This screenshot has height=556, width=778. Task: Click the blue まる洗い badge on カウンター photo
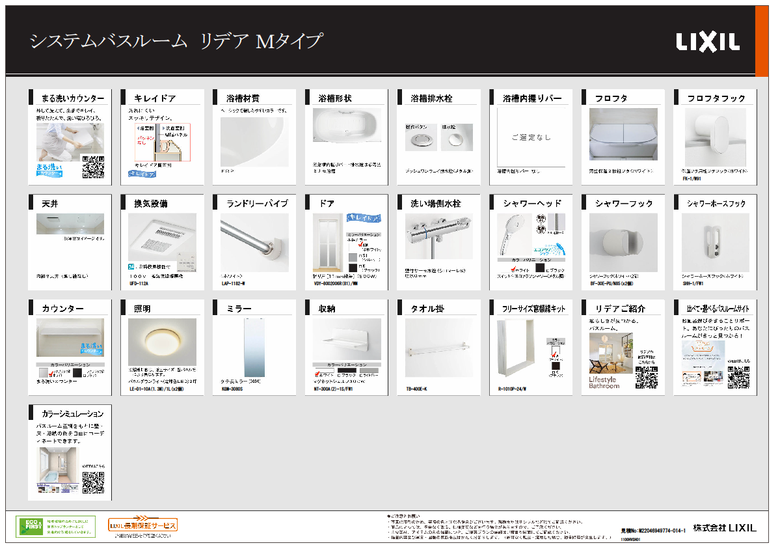[x=92, y=348]
